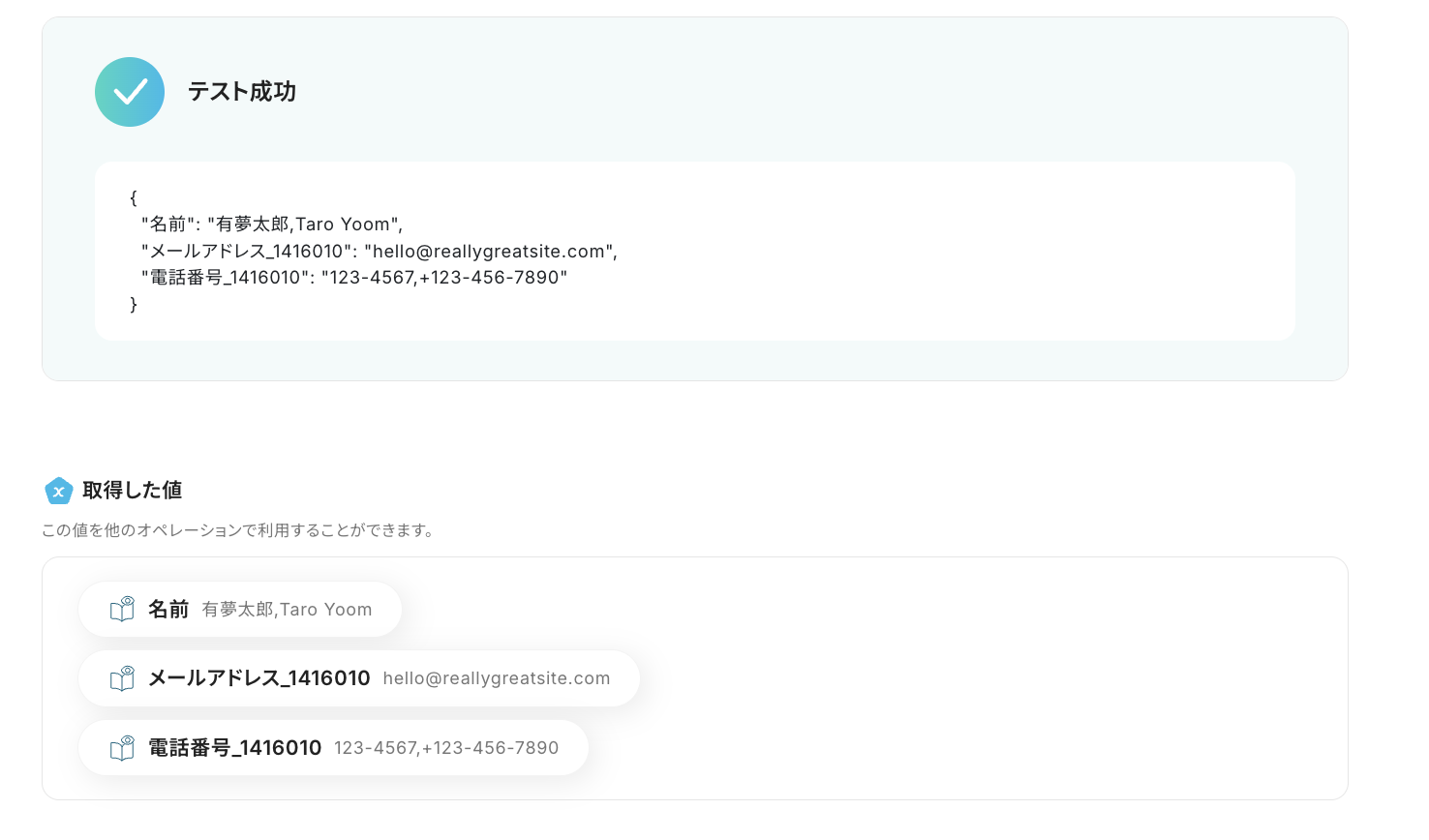The width and height of the screenshot is (1429, 840).
Task: Click the book icon in 名前 chip
Action: click(x=122, y=609)
